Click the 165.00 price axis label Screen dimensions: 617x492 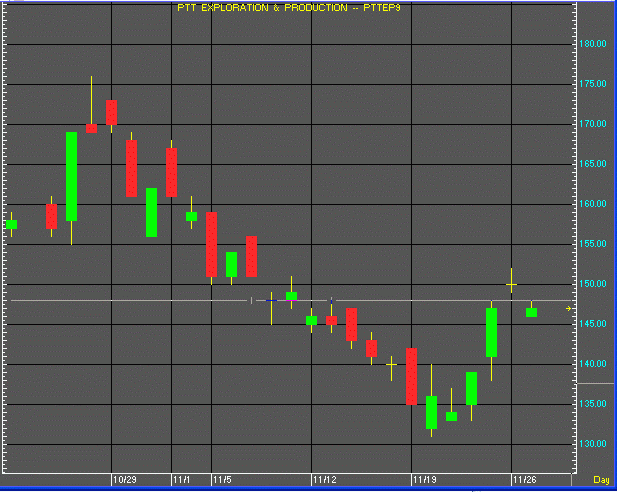pyautogui.click(x=593, y=163)
